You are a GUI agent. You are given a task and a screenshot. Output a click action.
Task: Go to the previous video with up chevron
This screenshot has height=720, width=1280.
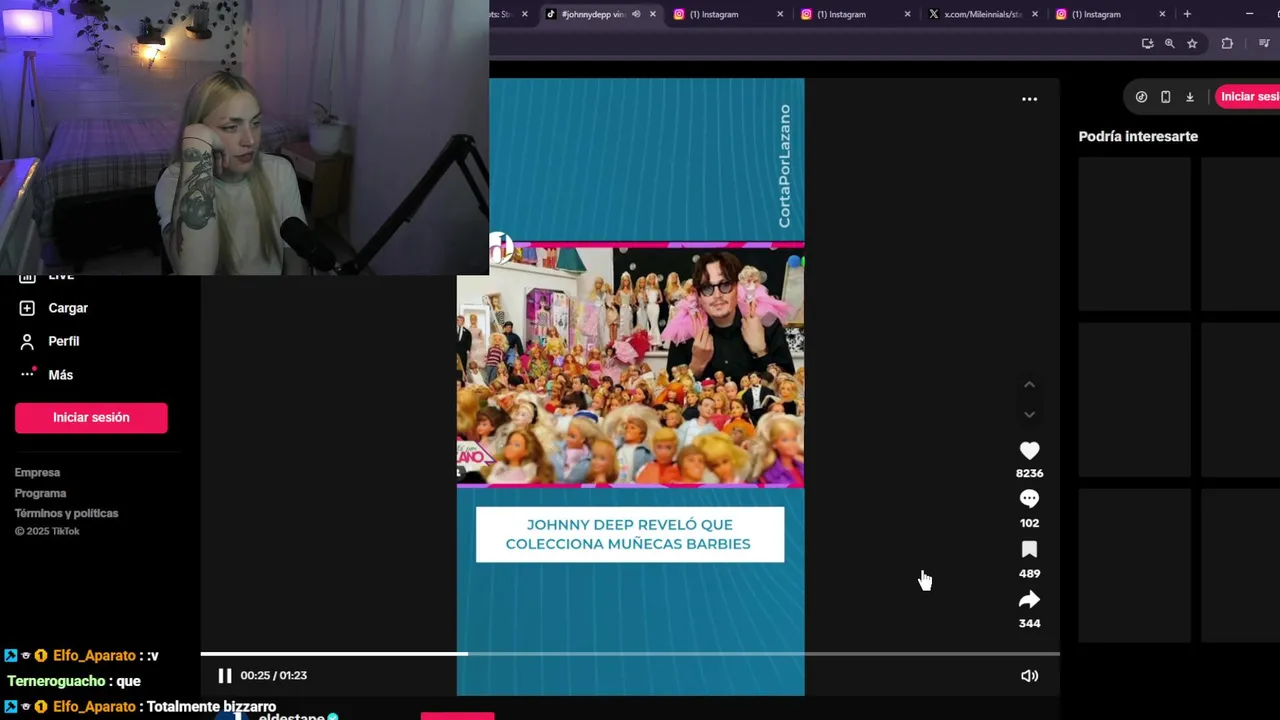coord(1029,385)
